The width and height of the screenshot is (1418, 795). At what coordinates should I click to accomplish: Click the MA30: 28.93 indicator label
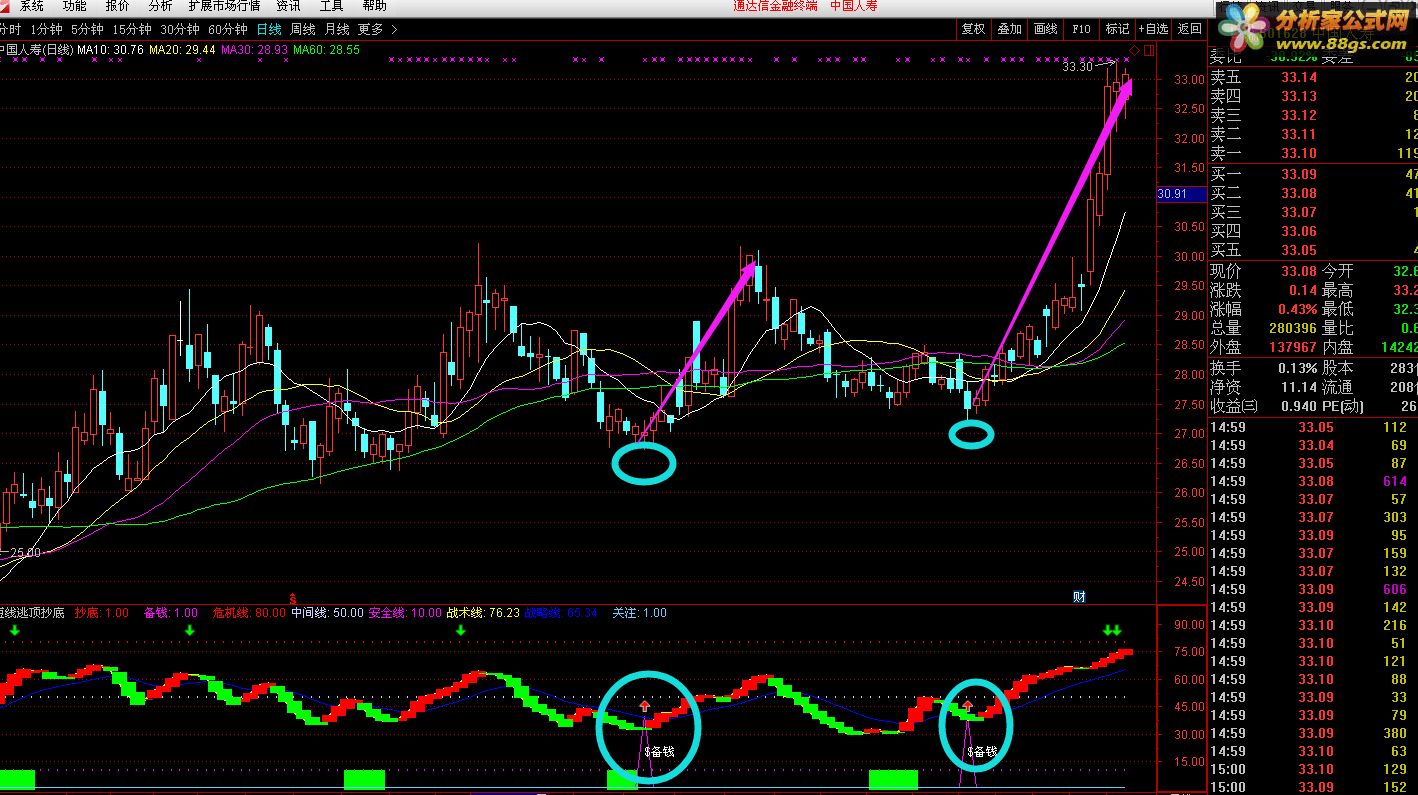255,49
